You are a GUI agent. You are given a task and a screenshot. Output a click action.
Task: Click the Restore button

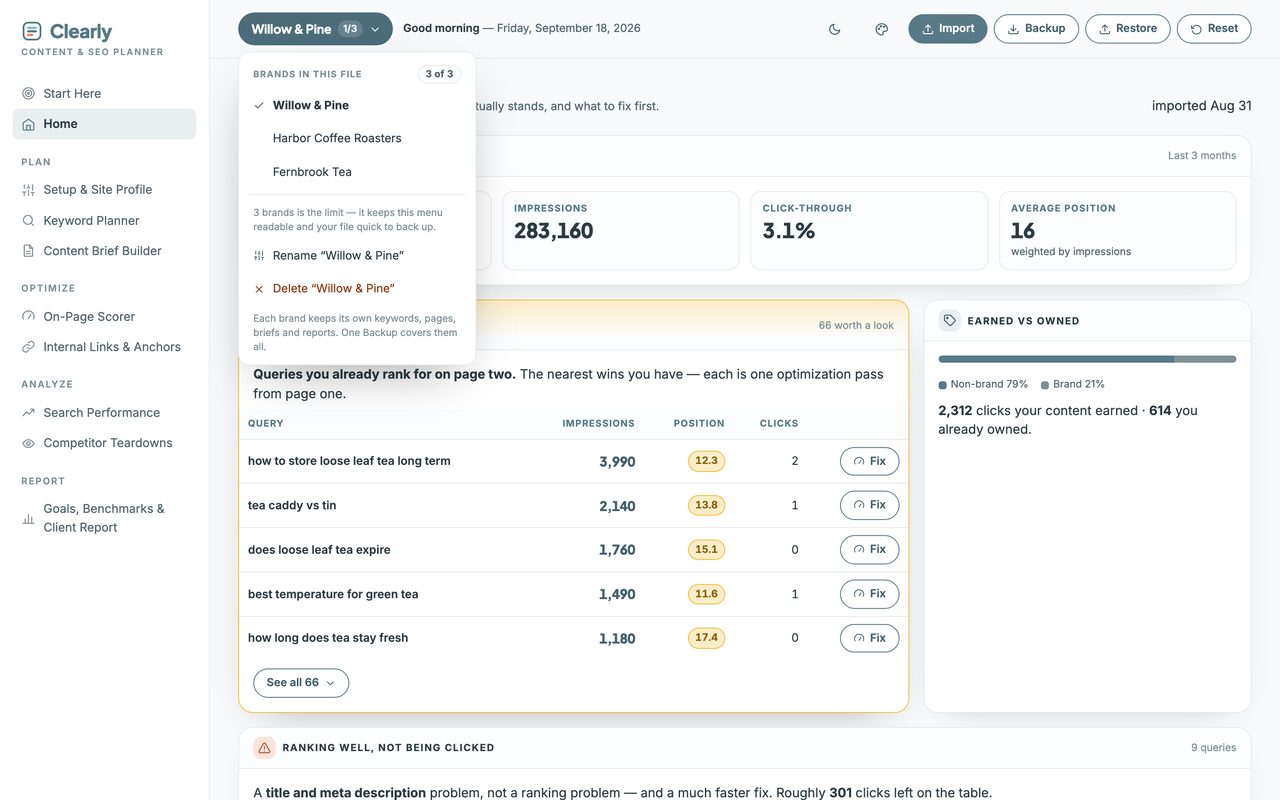[x=1128, y=29]
